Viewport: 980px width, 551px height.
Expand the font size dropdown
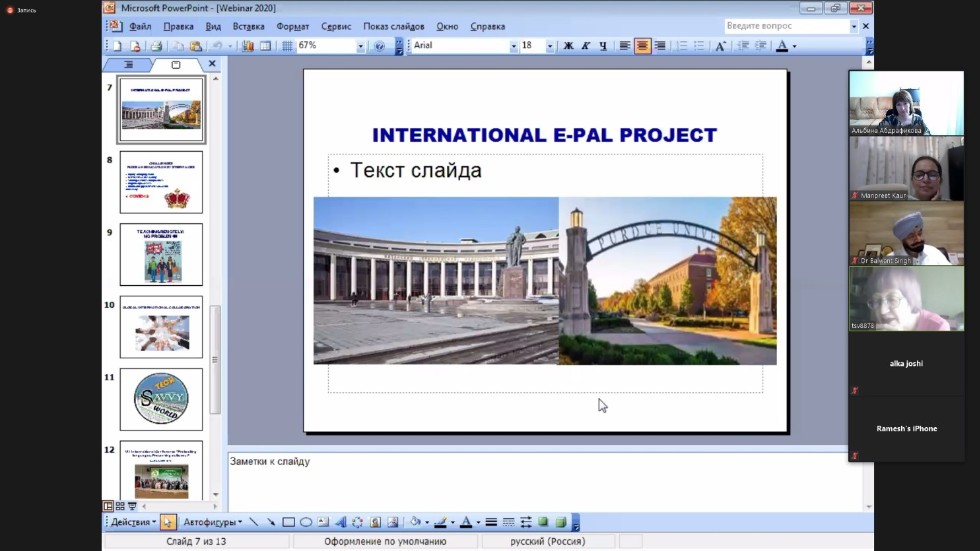[x=549, y=46]
